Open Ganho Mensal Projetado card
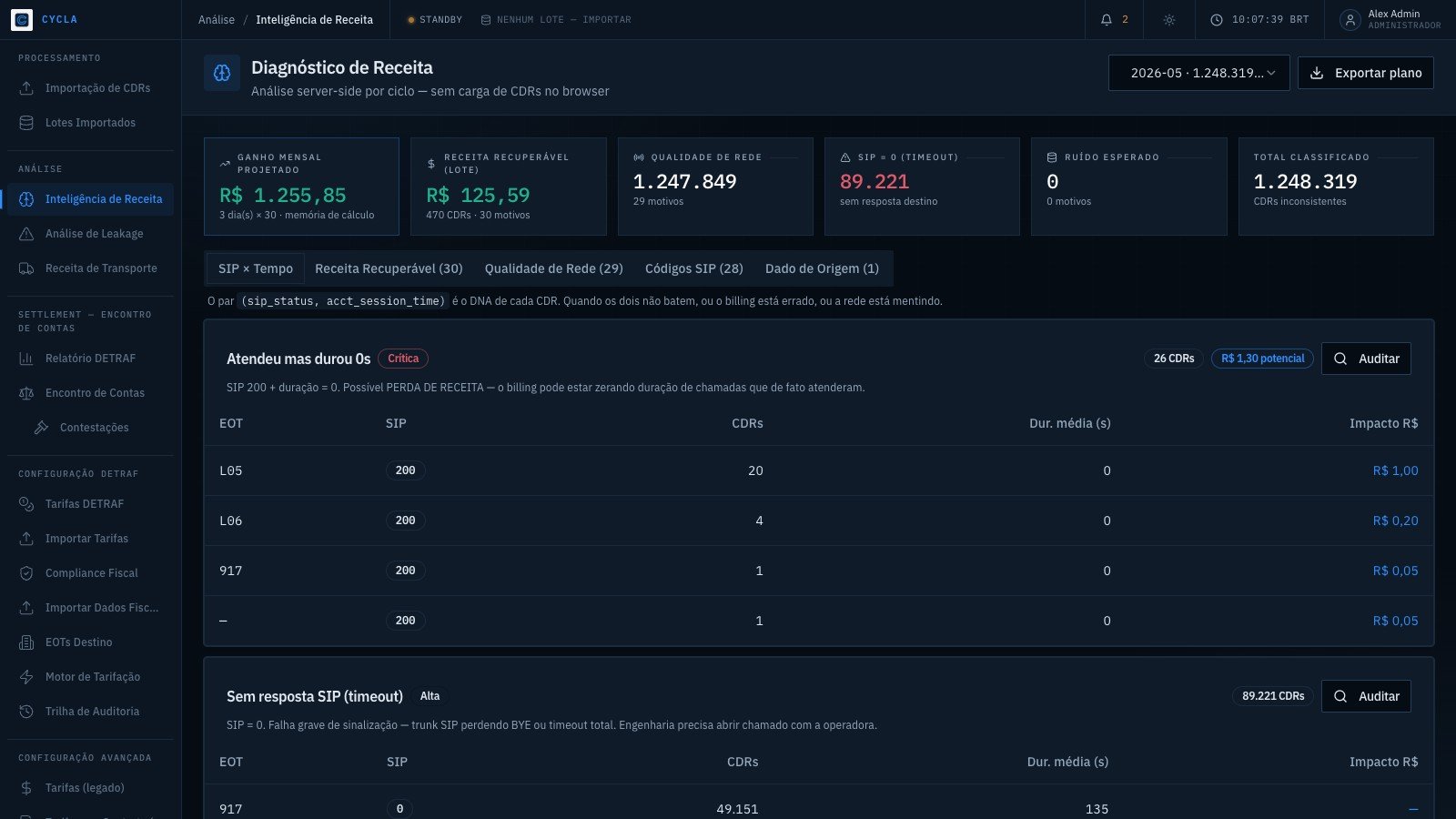Viewport: 1456px width, 819px height. pos(301,187)
